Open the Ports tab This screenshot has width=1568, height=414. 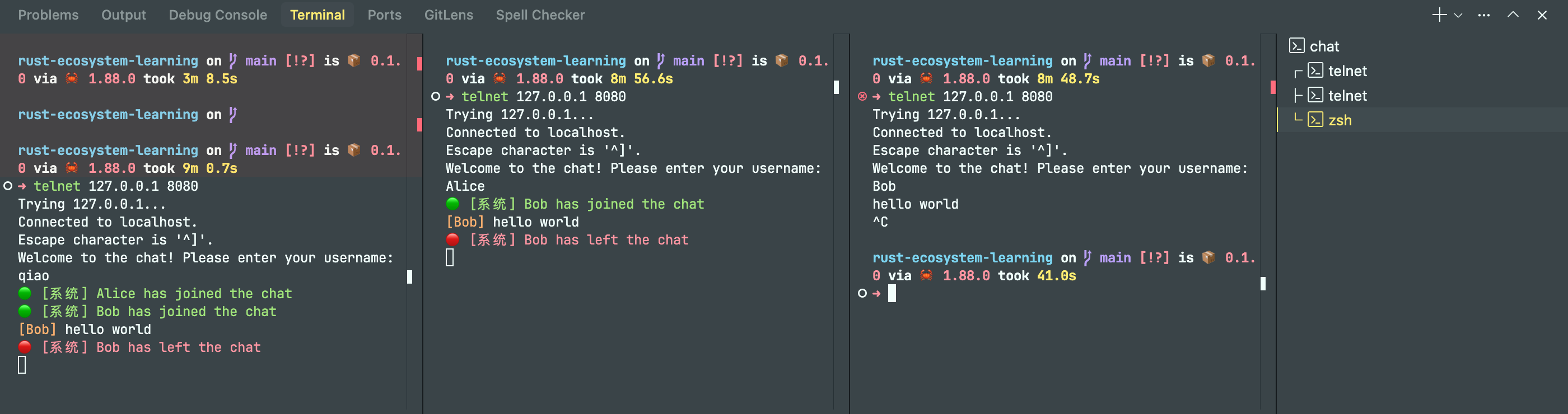tap(384, 15)
